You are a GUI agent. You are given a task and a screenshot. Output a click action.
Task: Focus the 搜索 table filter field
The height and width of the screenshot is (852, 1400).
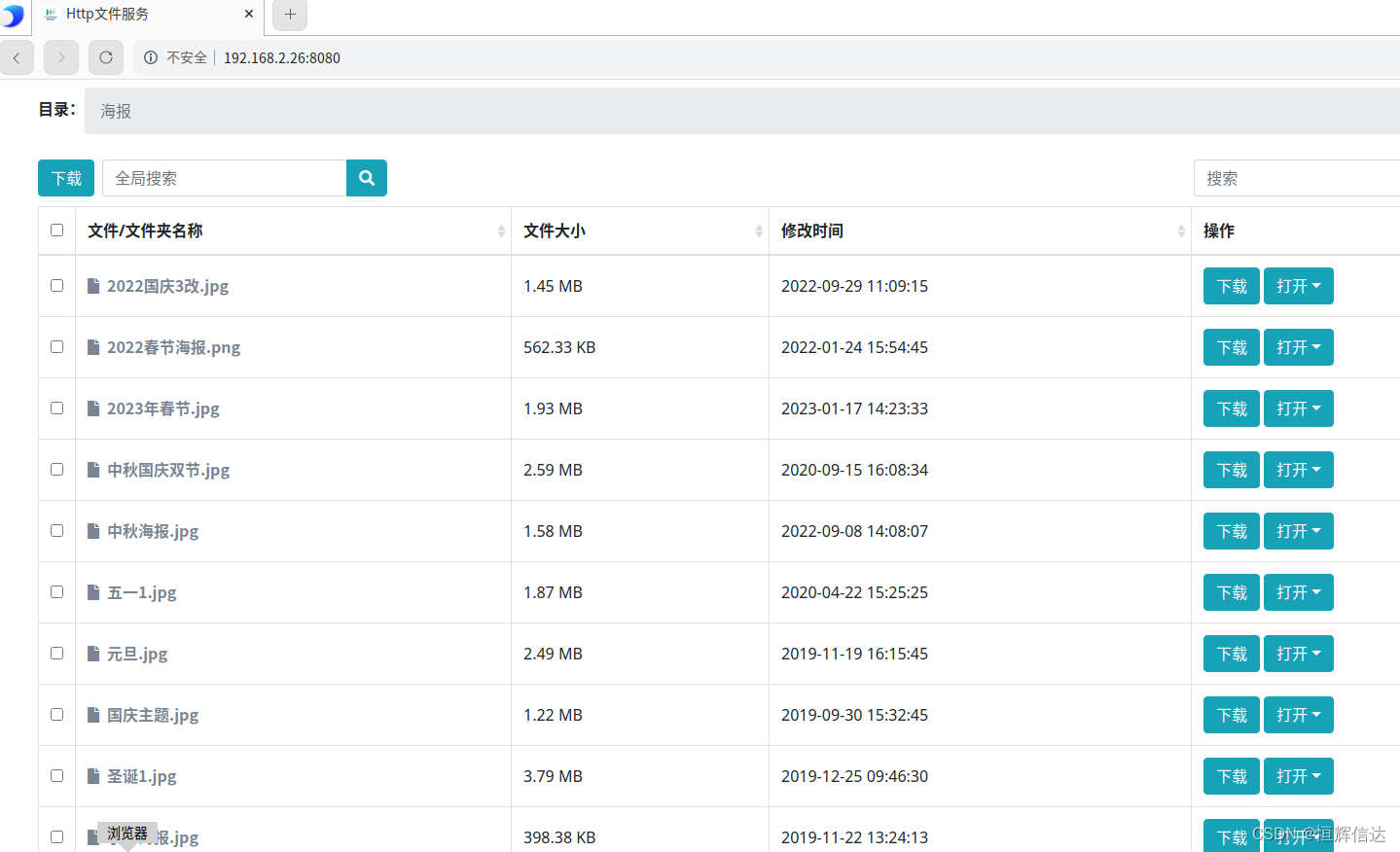(x=1297, y=178)
